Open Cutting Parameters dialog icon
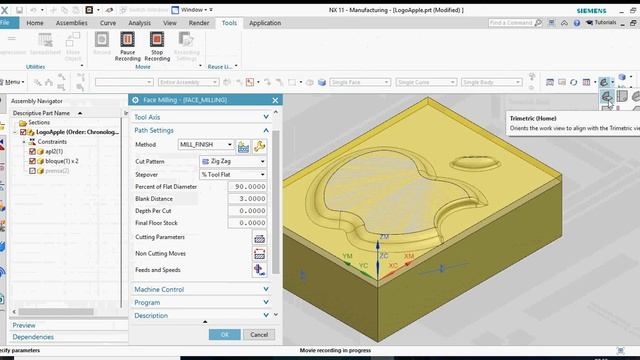This screenshot has width=640, height=360. 260,238
